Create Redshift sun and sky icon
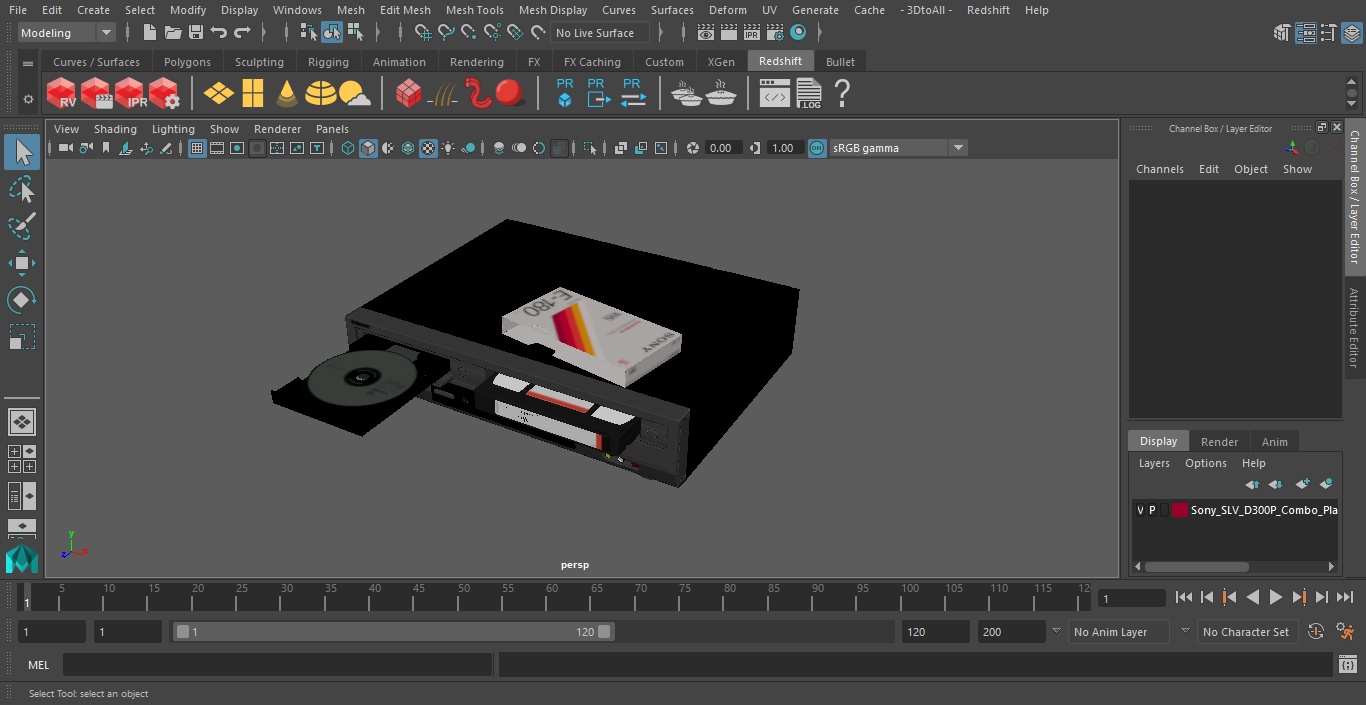The height and width of the screenshot is (705, 1366). pyautogui.click(x=354, y=94)
